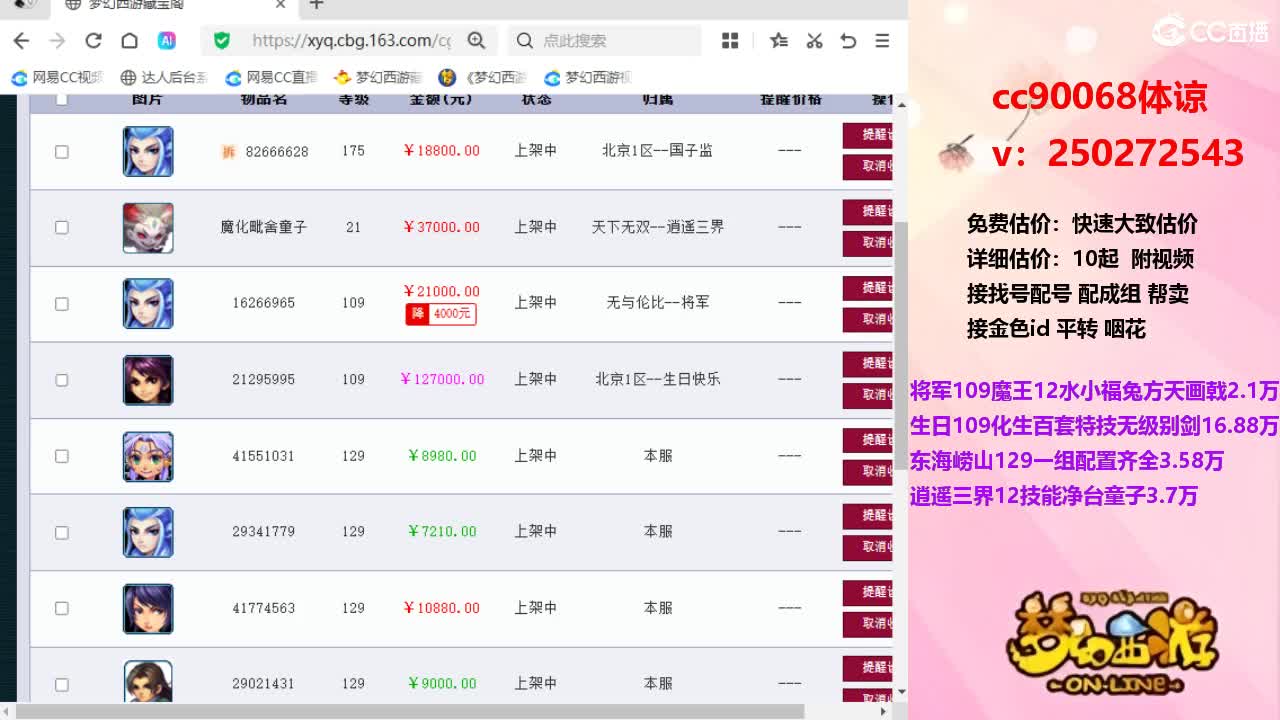Click the 取消 button for item 21295995
Viewport: 1280px width, 720px height.
[868, 395]
